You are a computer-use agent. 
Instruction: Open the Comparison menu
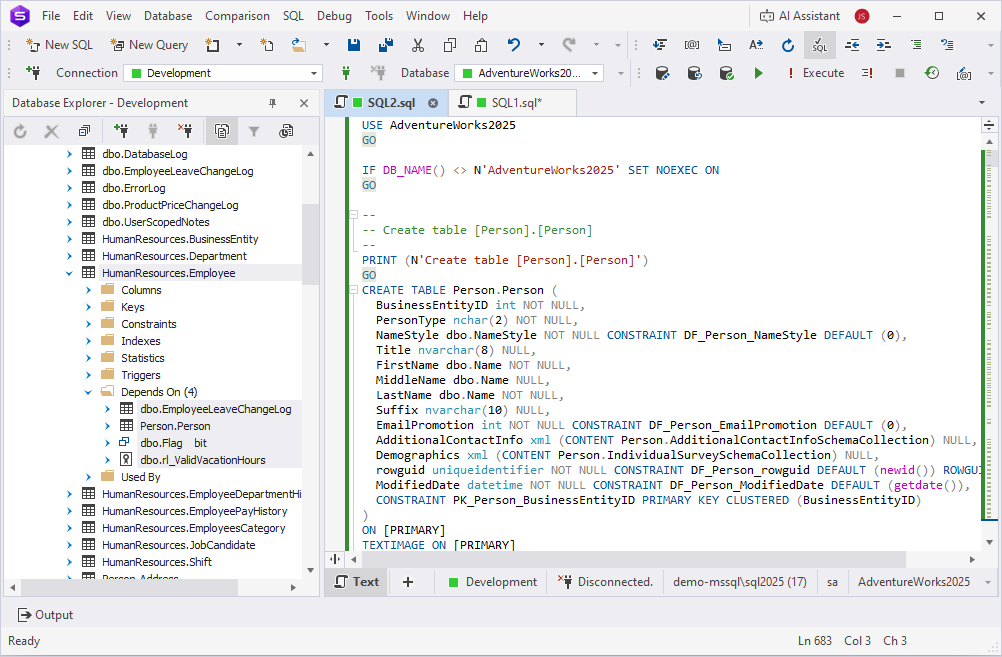point(237,16)
